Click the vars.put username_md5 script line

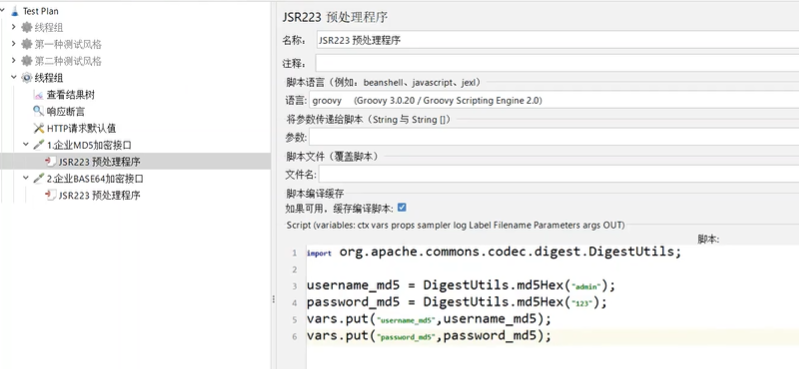pos(430,319)
